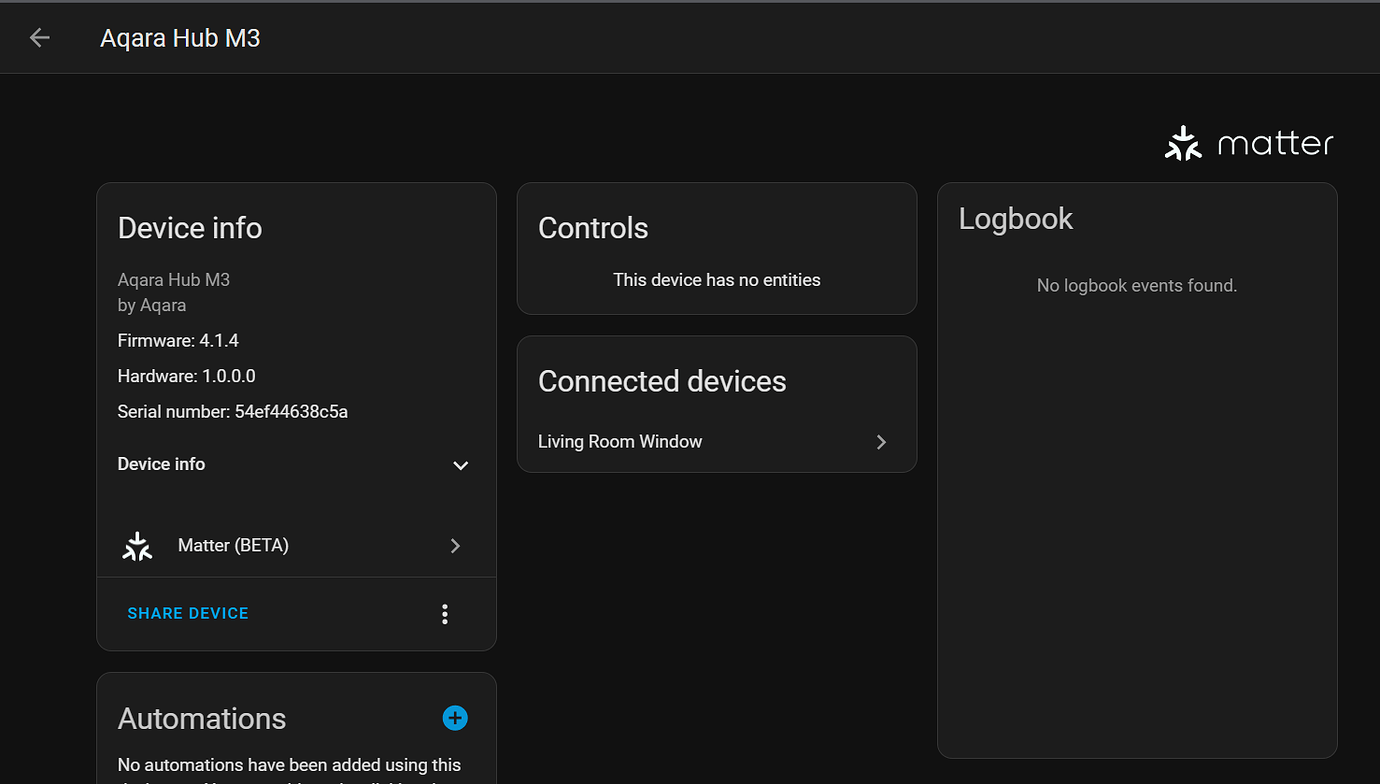Screen dimensions: 1380x784
Task: Click the right chevron on the Matter (BETA) row
Action: pos(455,545)
